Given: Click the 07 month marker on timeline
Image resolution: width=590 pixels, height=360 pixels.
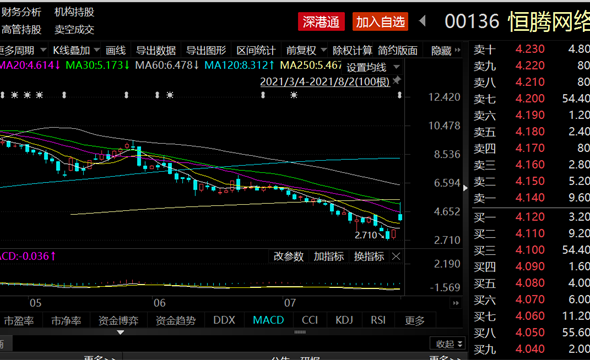Looking at the screenshot, I should click(290, 303).
